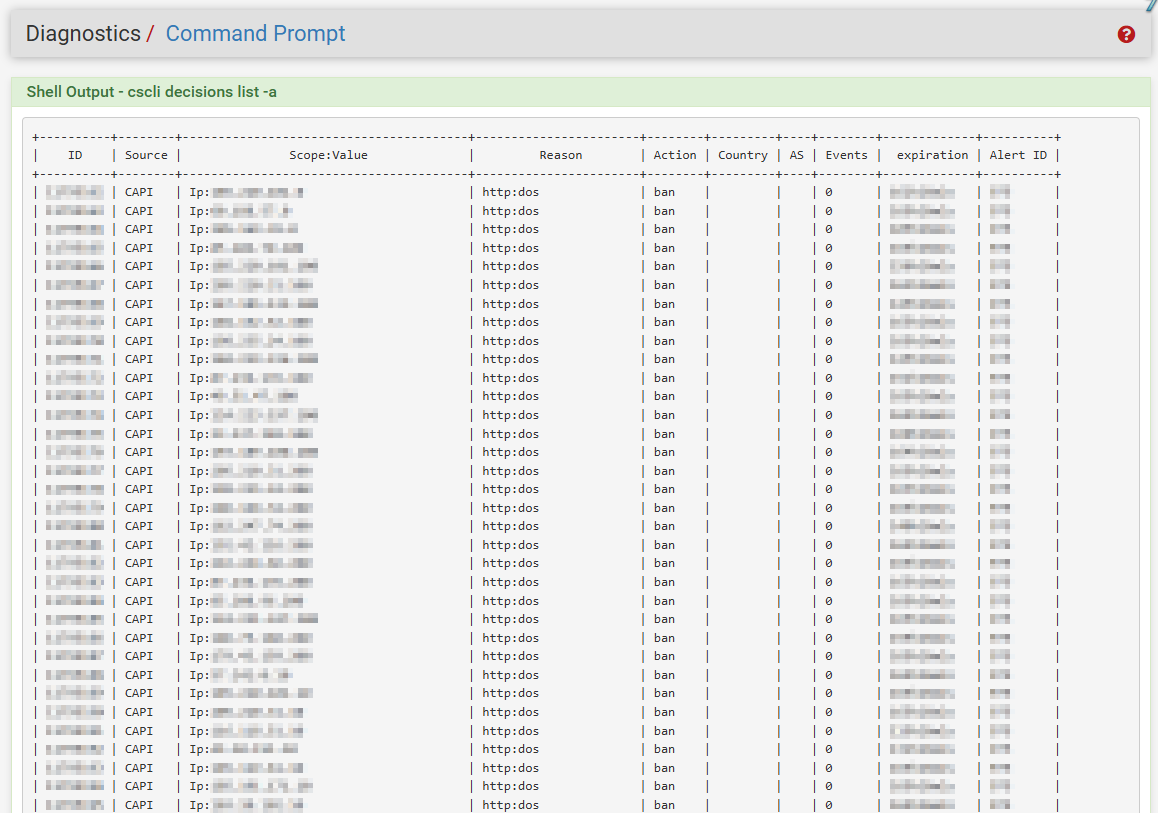Viewport: 1158px width, 813px height.
Task: Click the blurred expiration value in first row
Action: (x=922, y=192)
